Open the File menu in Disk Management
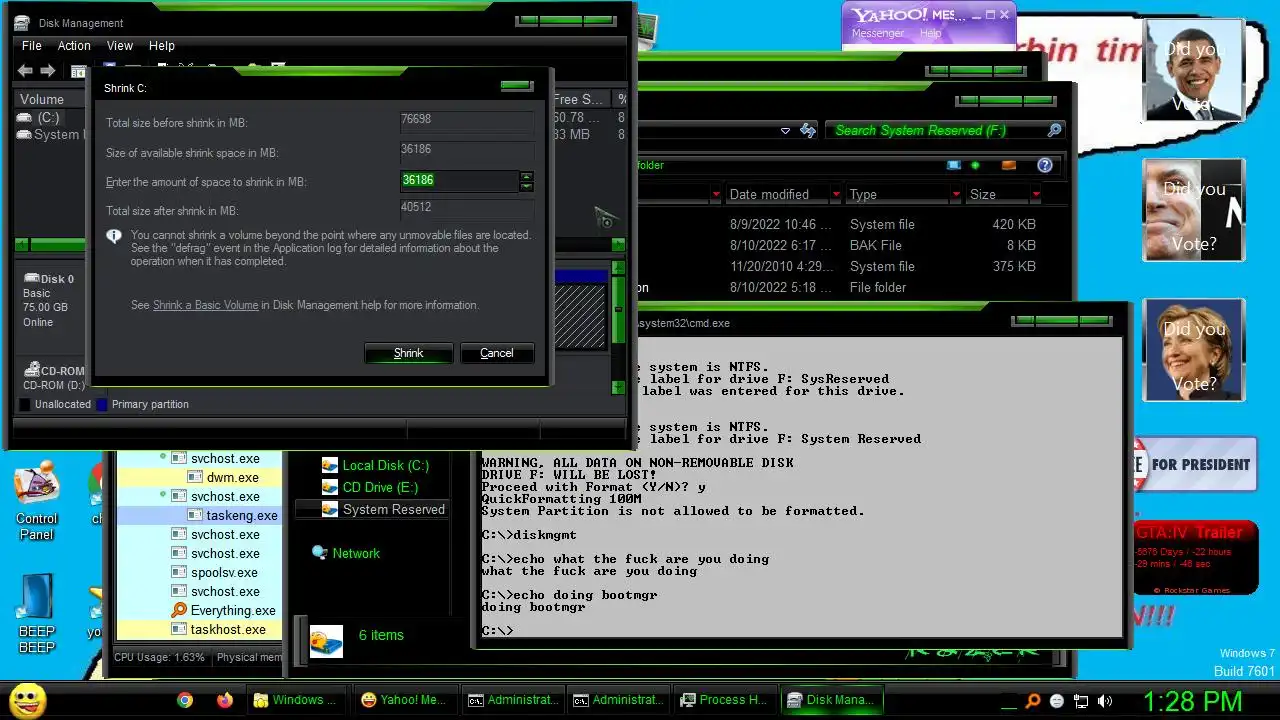The image size is (1280, 720). [32, 46]
